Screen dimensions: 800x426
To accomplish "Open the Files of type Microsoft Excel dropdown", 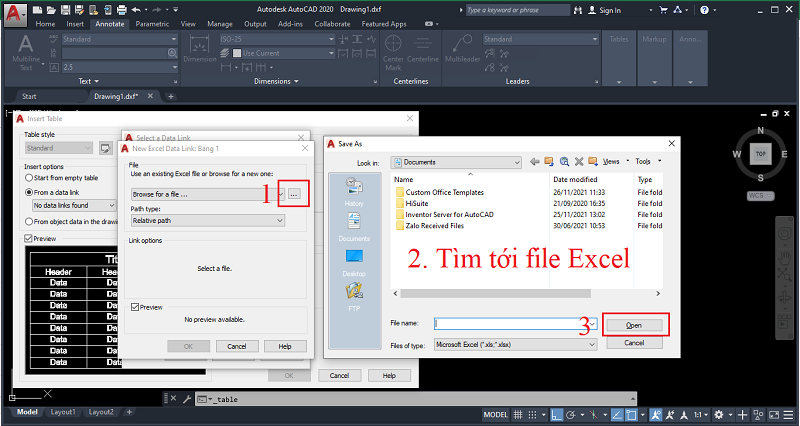I will 515,345.
